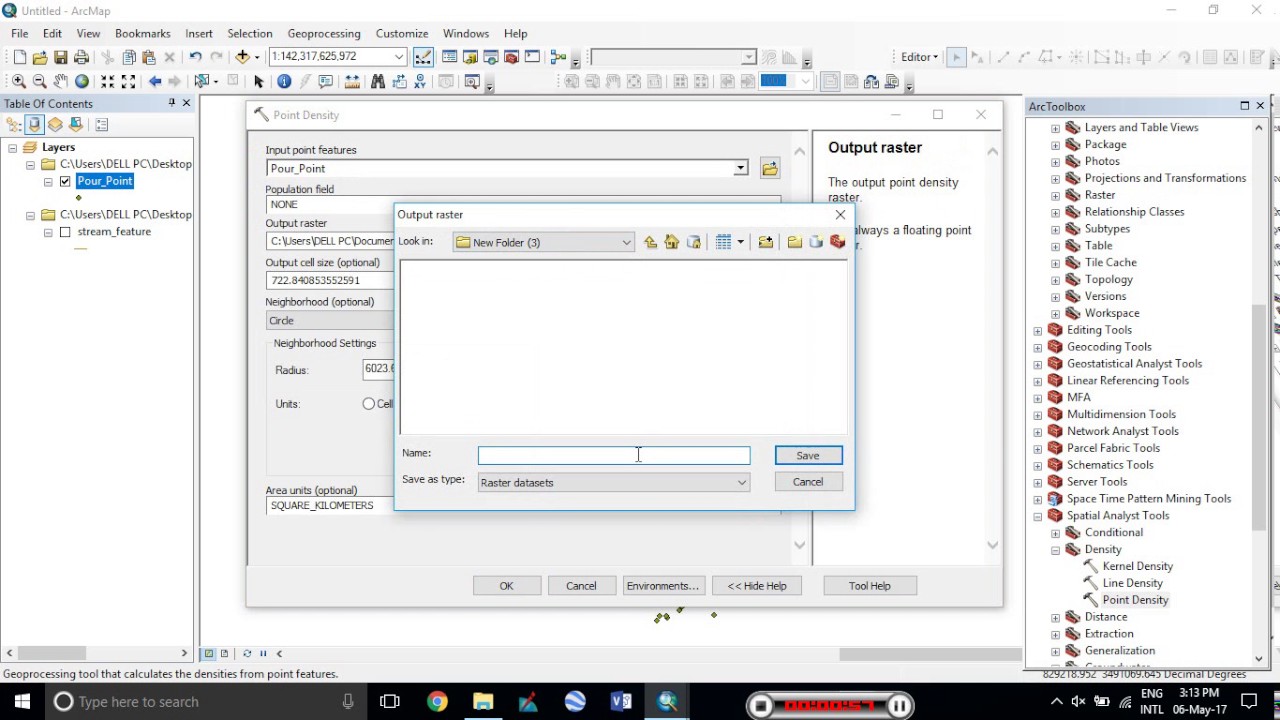Viewport: 1280px width, 720px height.
Task: Open File Explorer from the taskbar
Action: pos(483,702)
